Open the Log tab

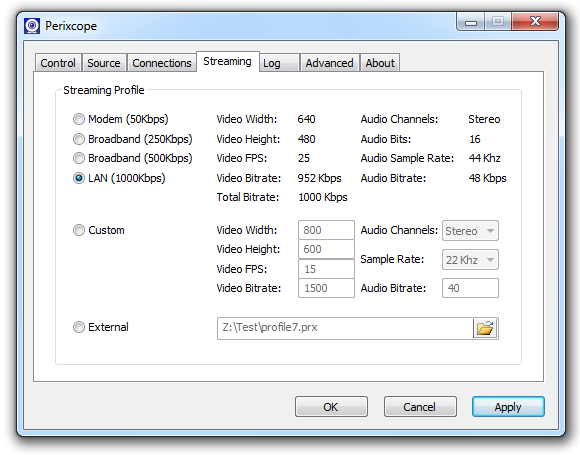click(x=279, y=63)
